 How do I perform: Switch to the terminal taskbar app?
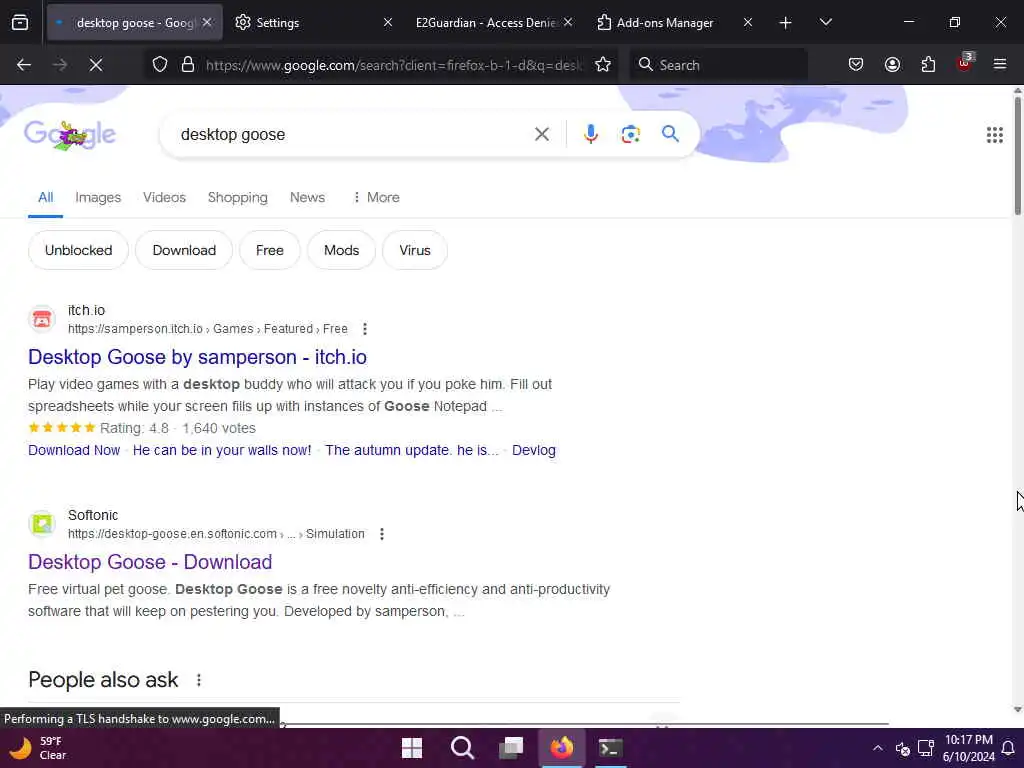click(611, 748)
